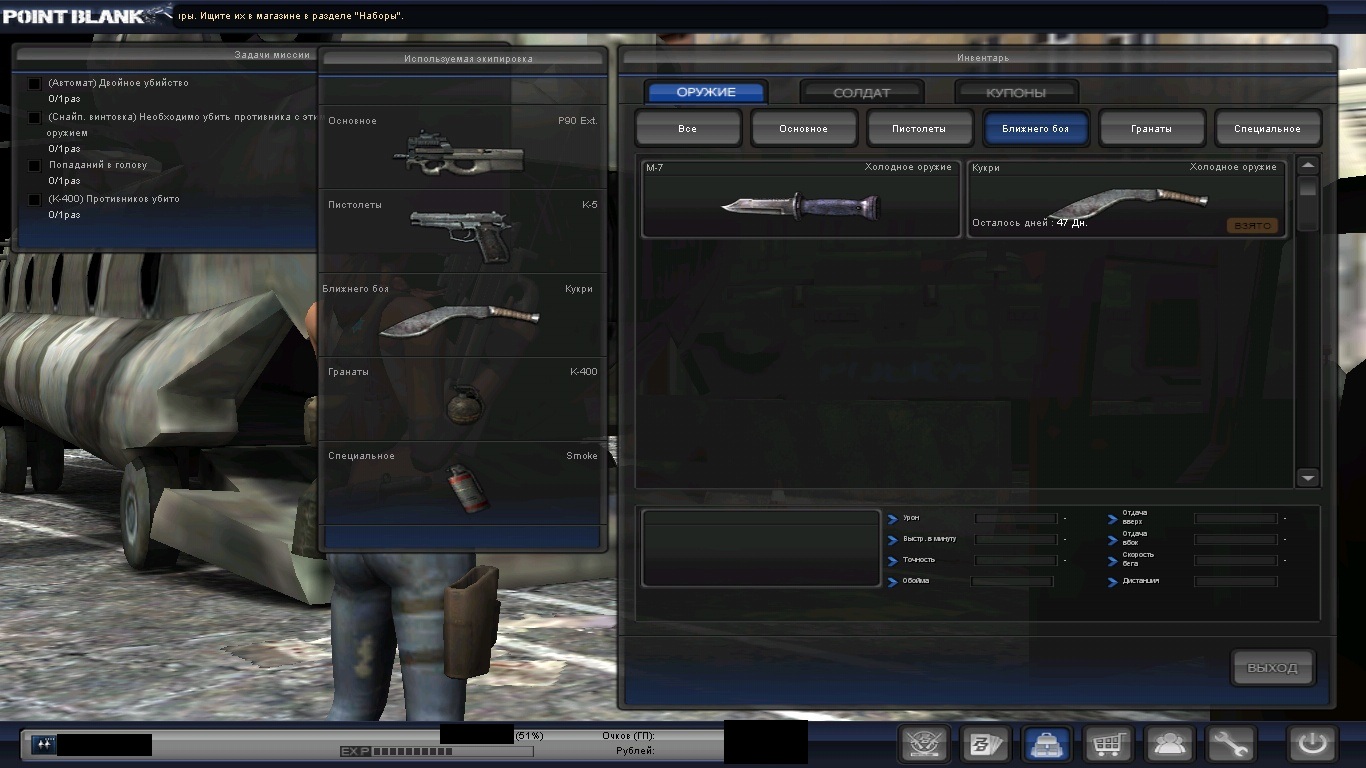Click the equipped Kukri blade image
The width and height of the screenshot is (1366, 768).
459,319
